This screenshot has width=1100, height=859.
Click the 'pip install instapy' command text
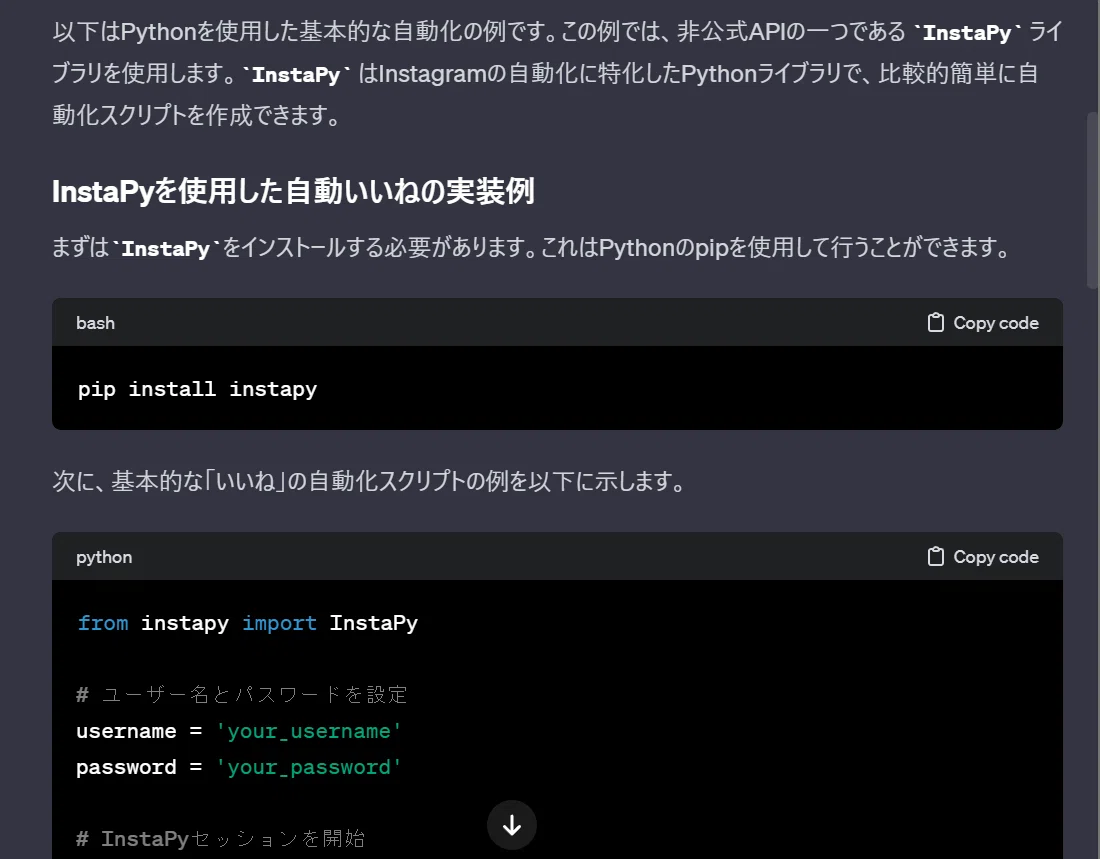[197, 389]
